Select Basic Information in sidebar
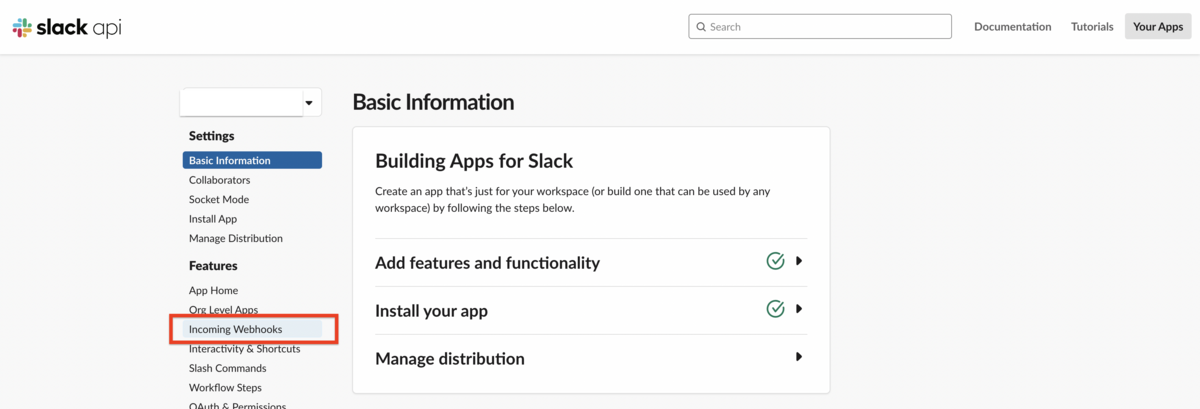 (x=252, y=160)
